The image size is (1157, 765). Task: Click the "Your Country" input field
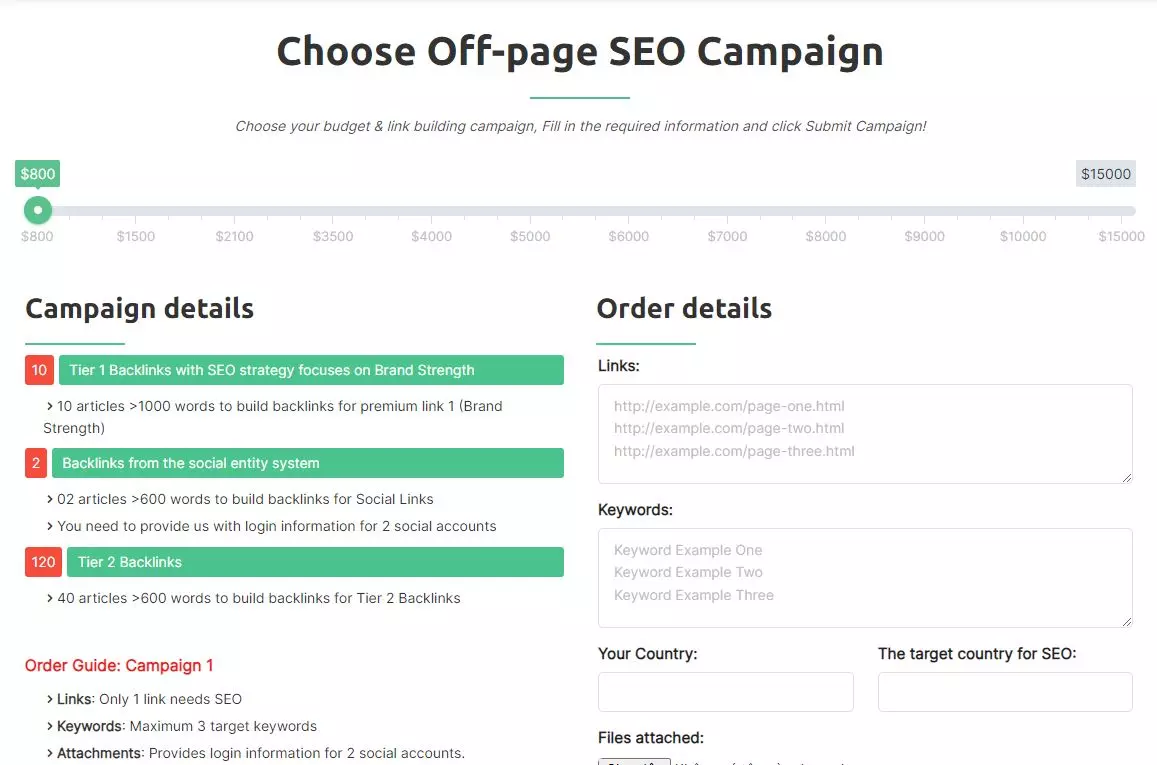point(725,691)
